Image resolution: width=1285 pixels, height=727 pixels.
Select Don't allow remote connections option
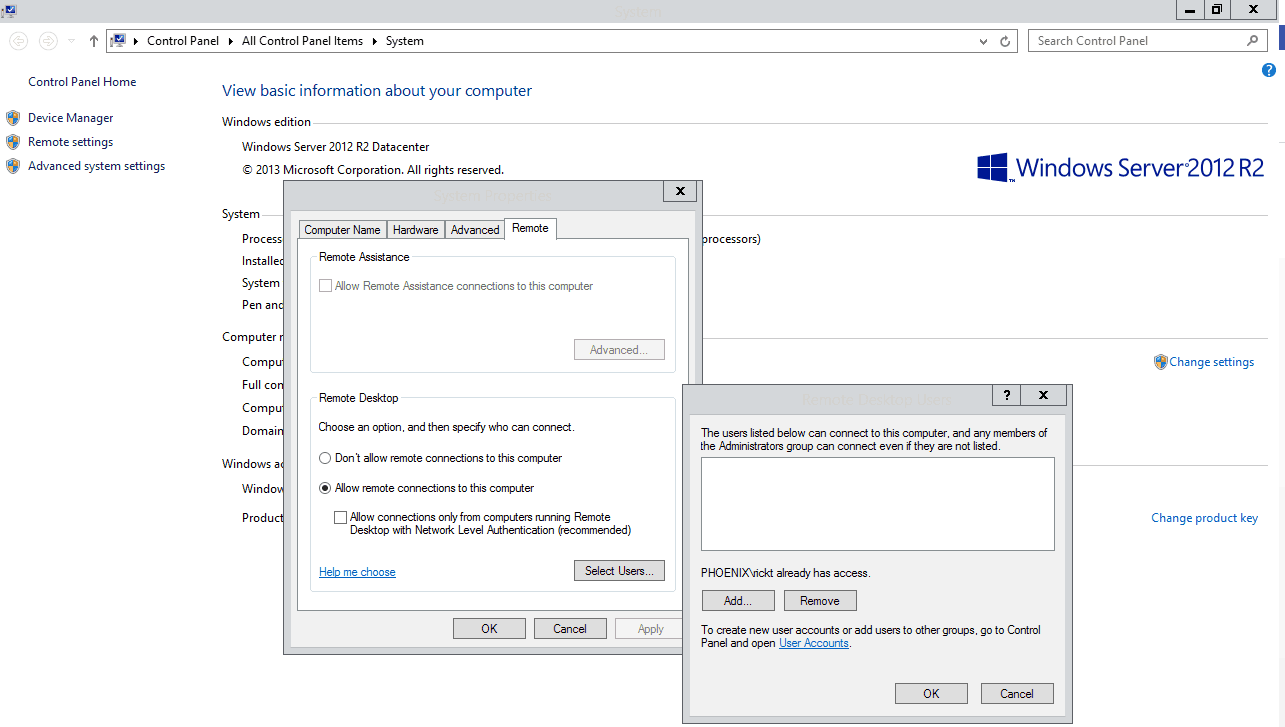click(x=325, y=458)
